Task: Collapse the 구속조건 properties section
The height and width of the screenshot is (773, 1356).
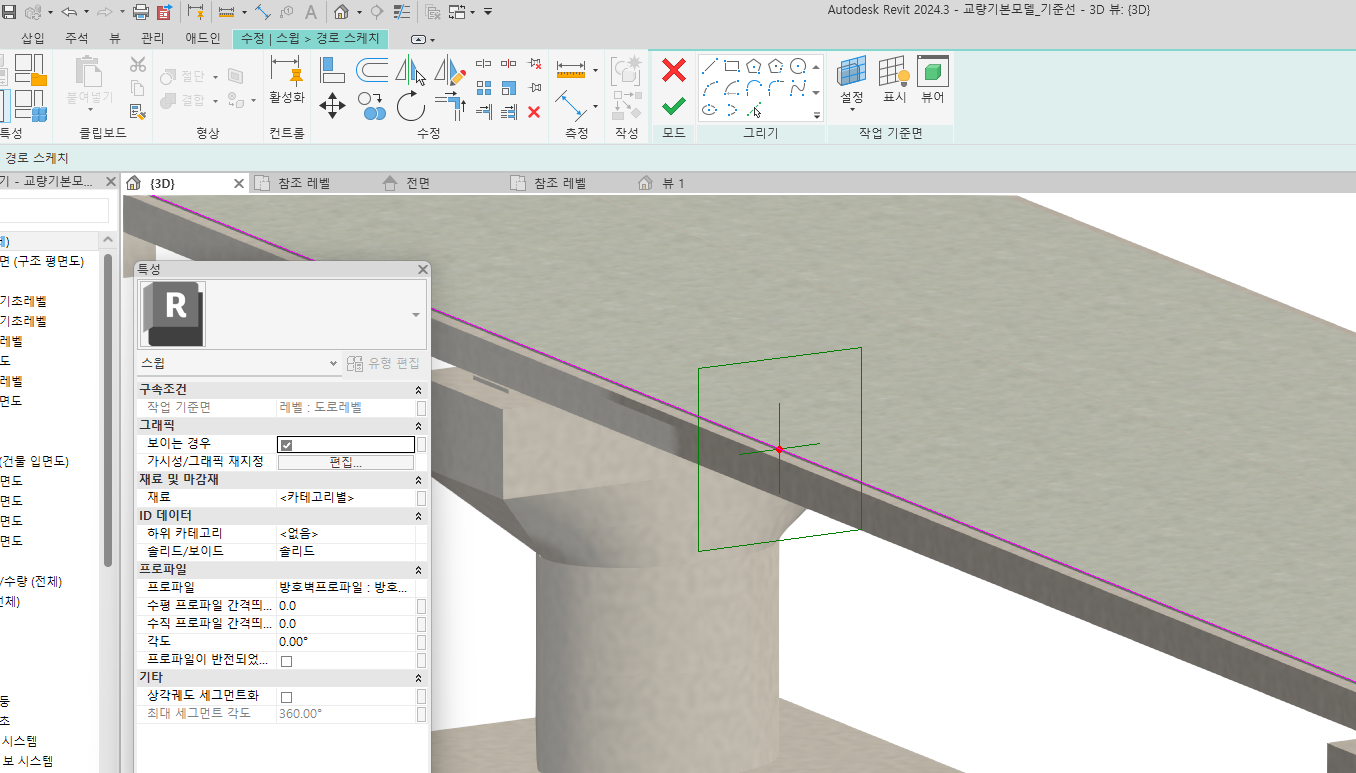Action: (418, 390)
